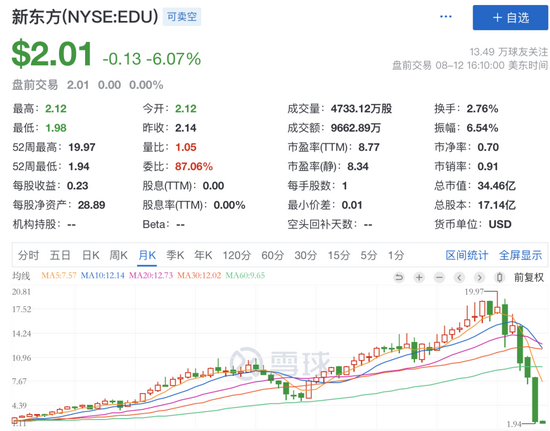Click the 13.49 万球友关注 follower count
Image resolution: width=550 pixels, height=431 pixels.
509,52
